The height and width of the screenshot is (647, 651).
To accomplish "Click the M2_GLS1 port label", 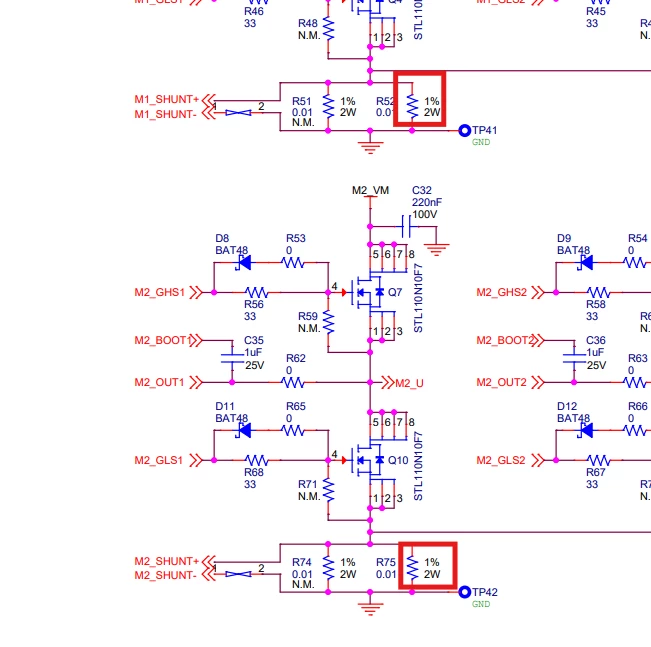I will [159, 460].
